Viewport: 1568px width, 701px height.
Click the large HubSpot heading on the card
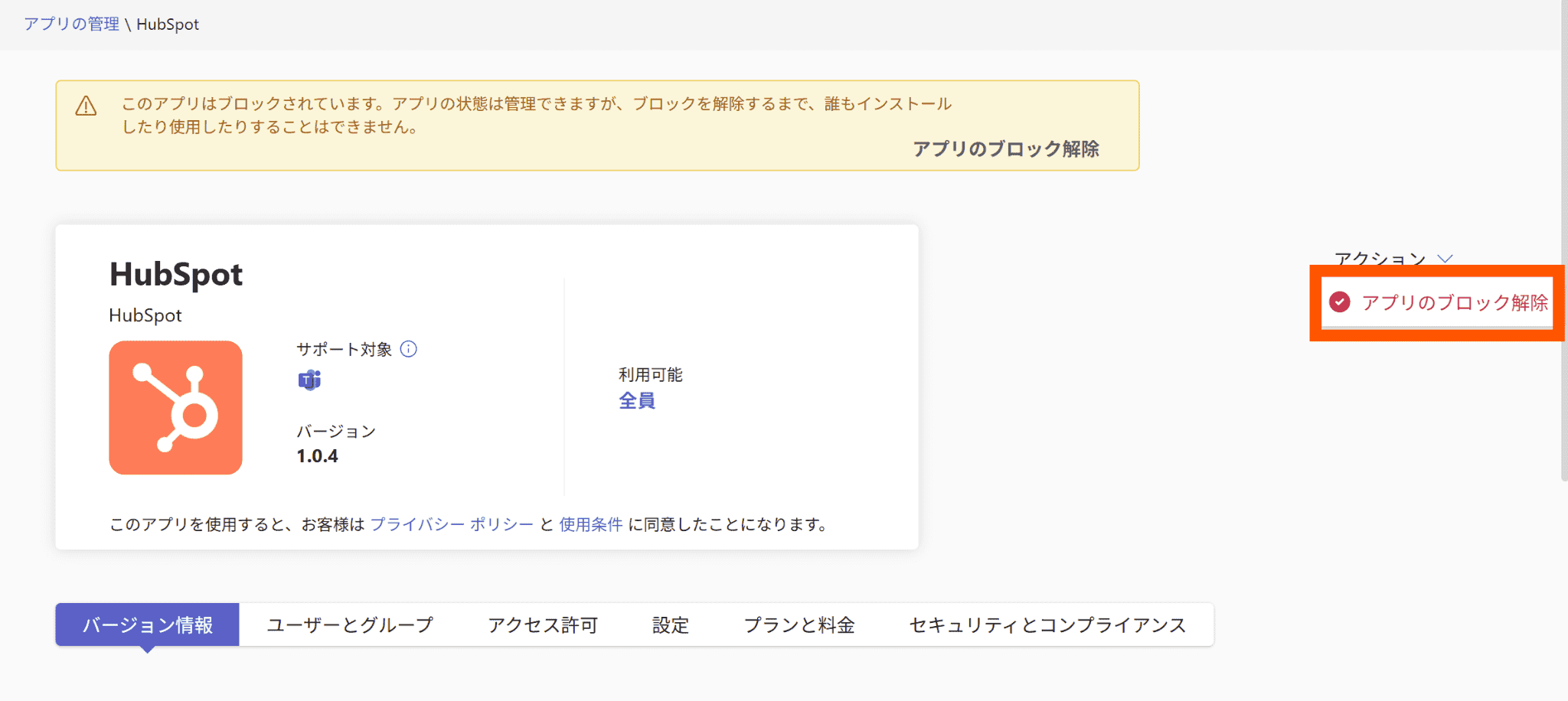point(176,274)
